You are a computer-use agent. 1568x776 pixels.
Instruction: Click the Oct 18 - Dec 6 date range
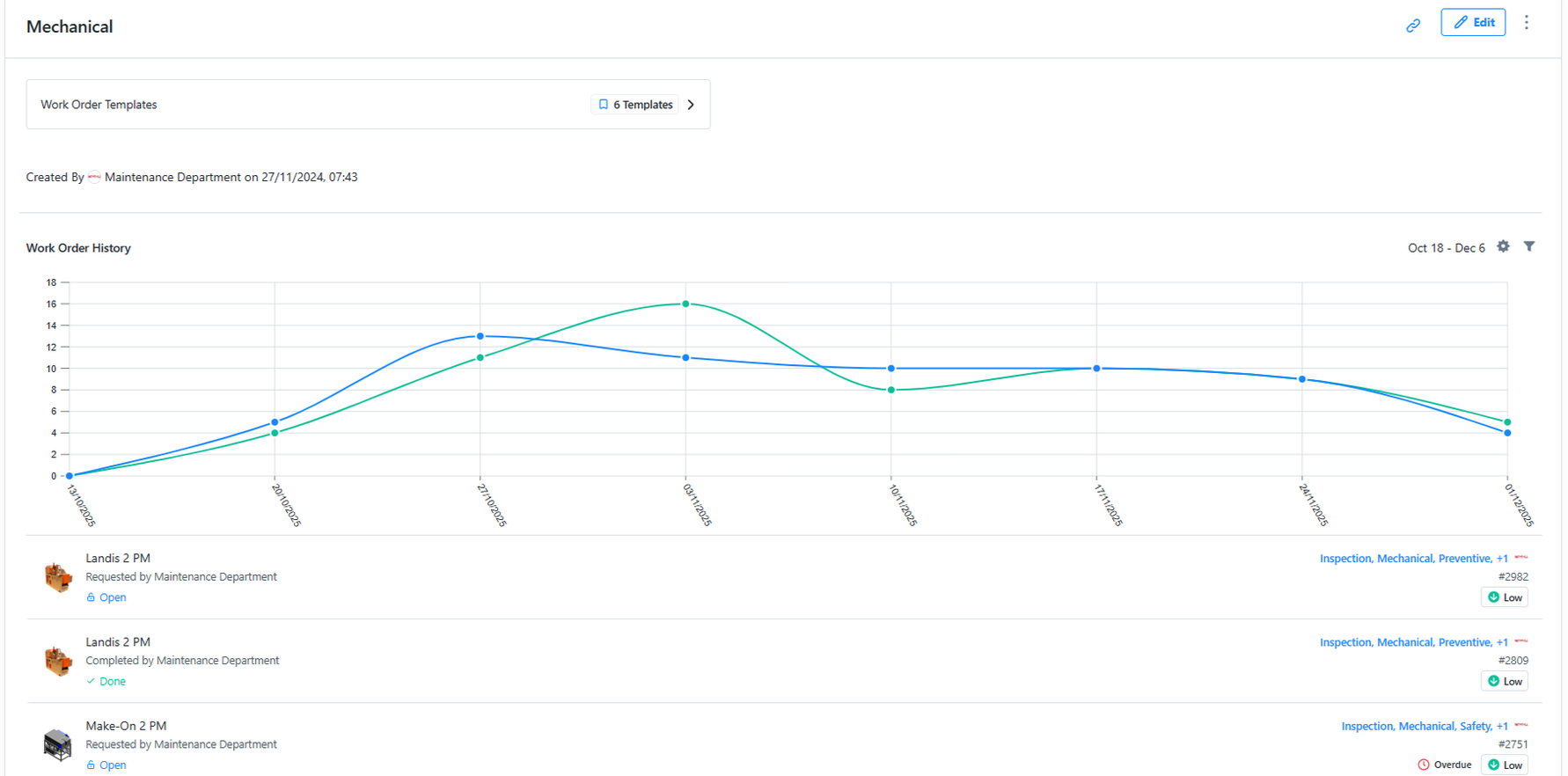(x=1446, y=248)
